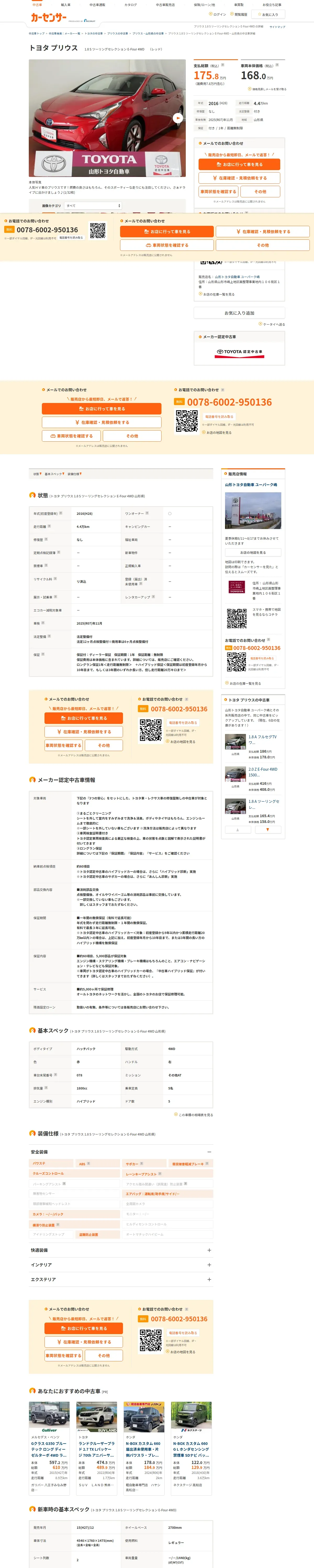Screen dimensions: 314x1568
Task: Open the サイトマップ link
Action: pos(277,27)
